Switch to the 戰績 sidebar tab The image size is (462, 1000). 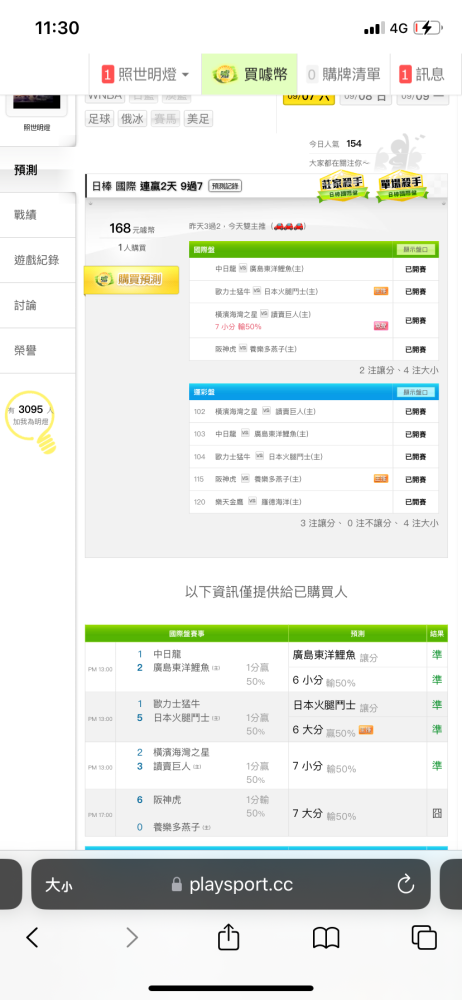(38, 215)
